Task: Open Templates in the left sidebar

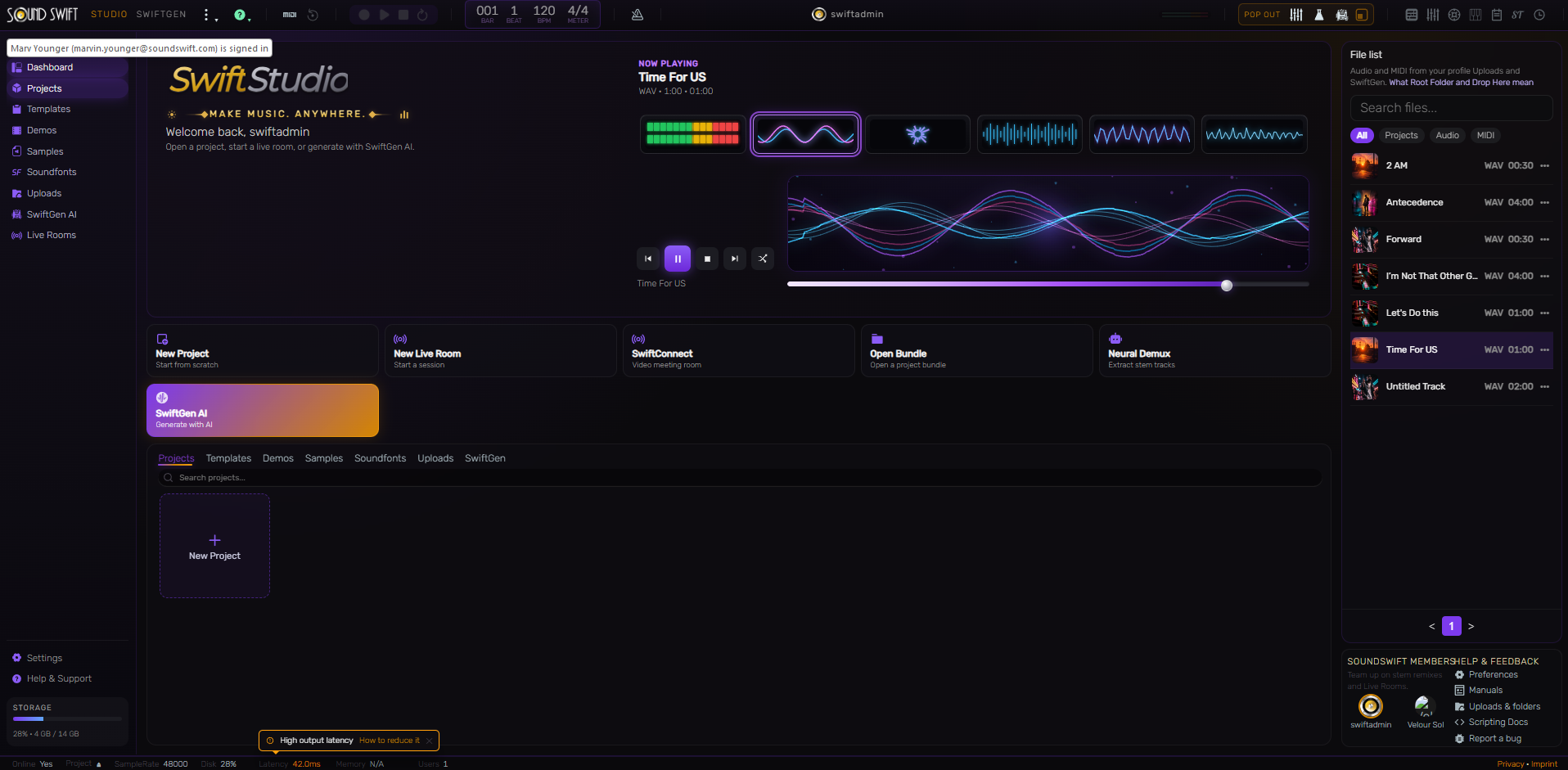Action: coord(67,109)
